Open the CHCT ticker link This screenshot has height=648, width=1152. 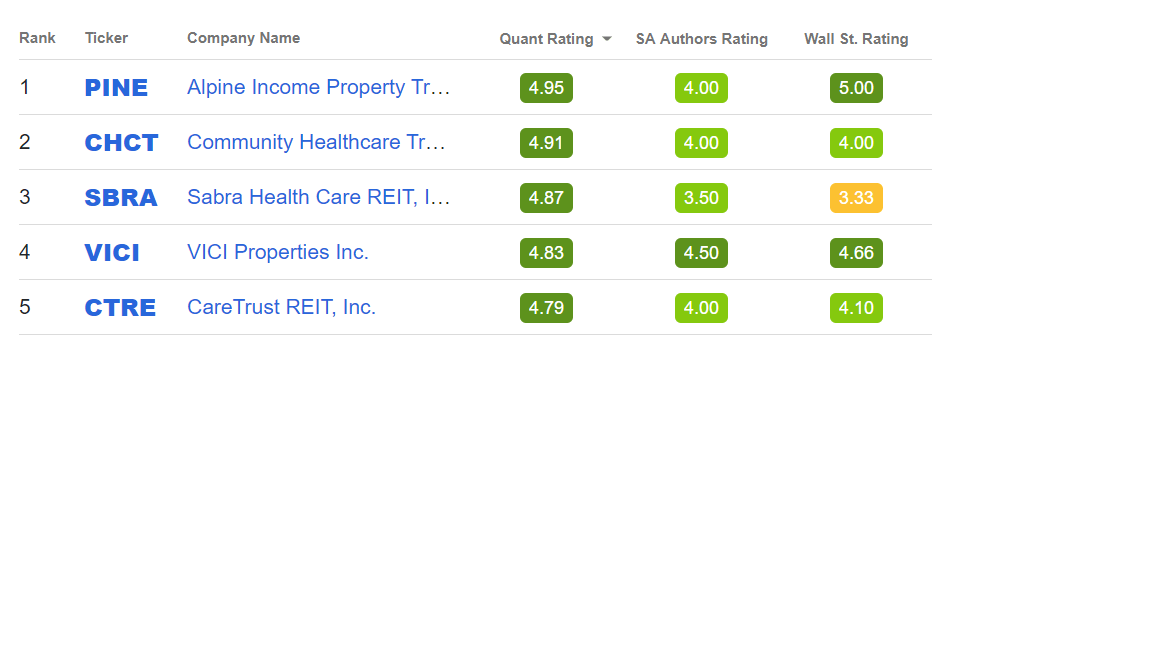click(121, 143)
